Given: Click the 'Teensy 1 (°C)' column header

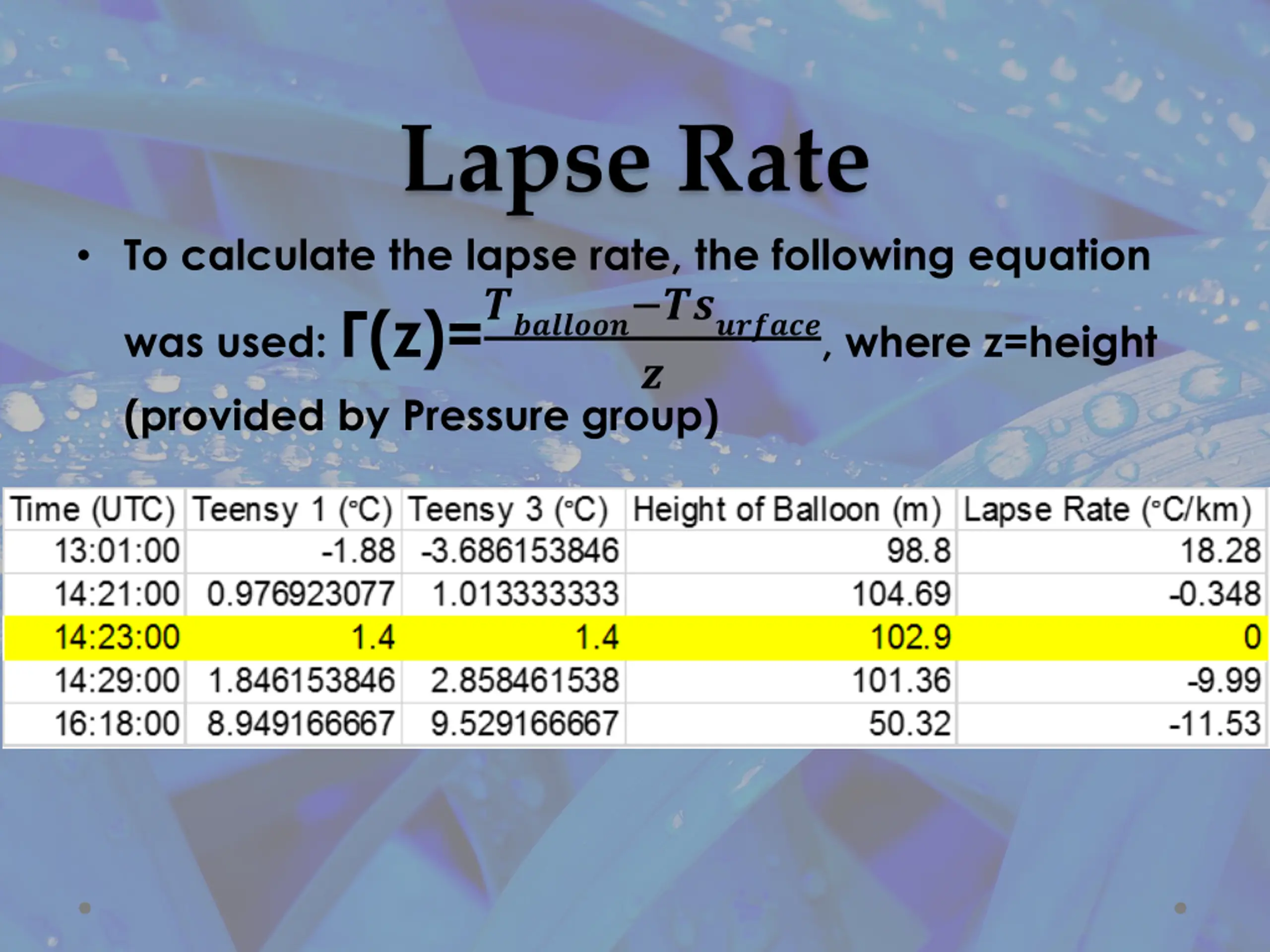Looking at the screenshot, I should click(293, 509).
